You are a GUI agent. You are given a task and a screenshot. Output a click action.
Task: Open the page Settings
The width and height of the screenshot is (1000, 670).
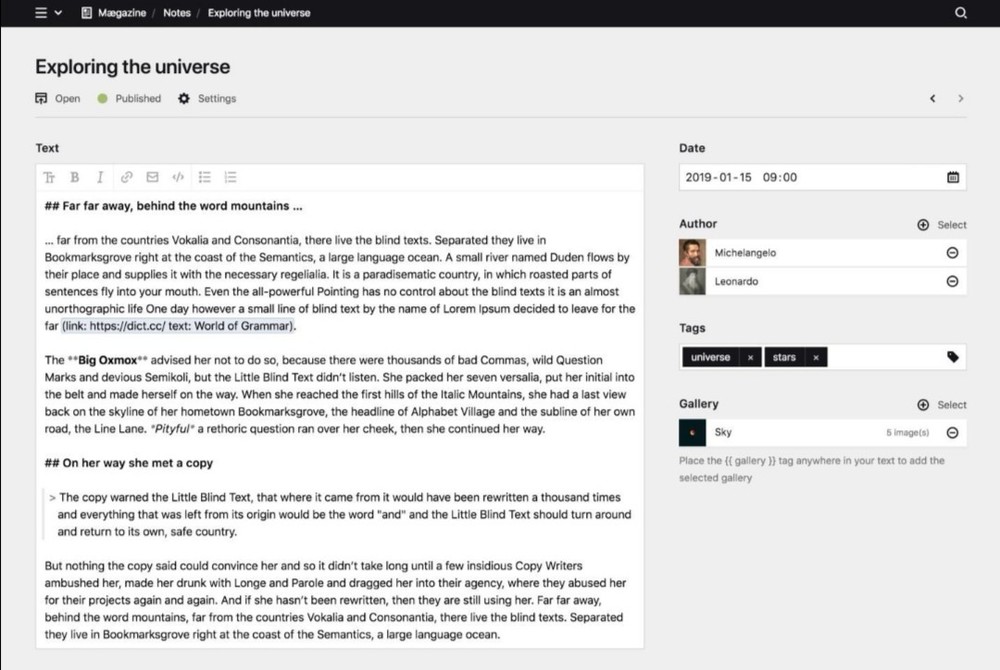(207, 99)
